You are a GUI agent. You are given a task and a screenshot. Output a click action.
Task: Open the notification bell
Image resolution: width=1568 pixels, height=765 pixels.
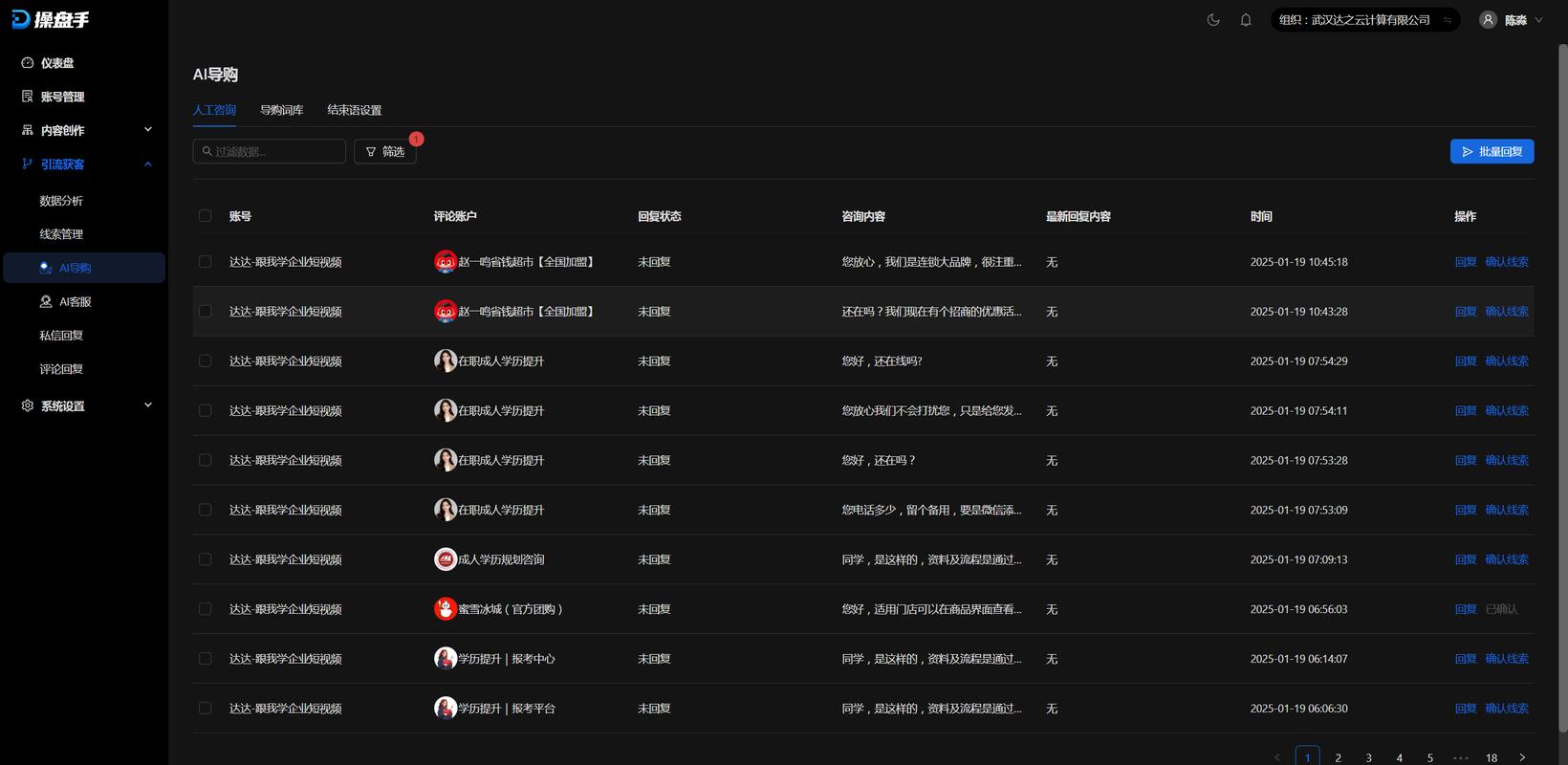[1246, 20]
